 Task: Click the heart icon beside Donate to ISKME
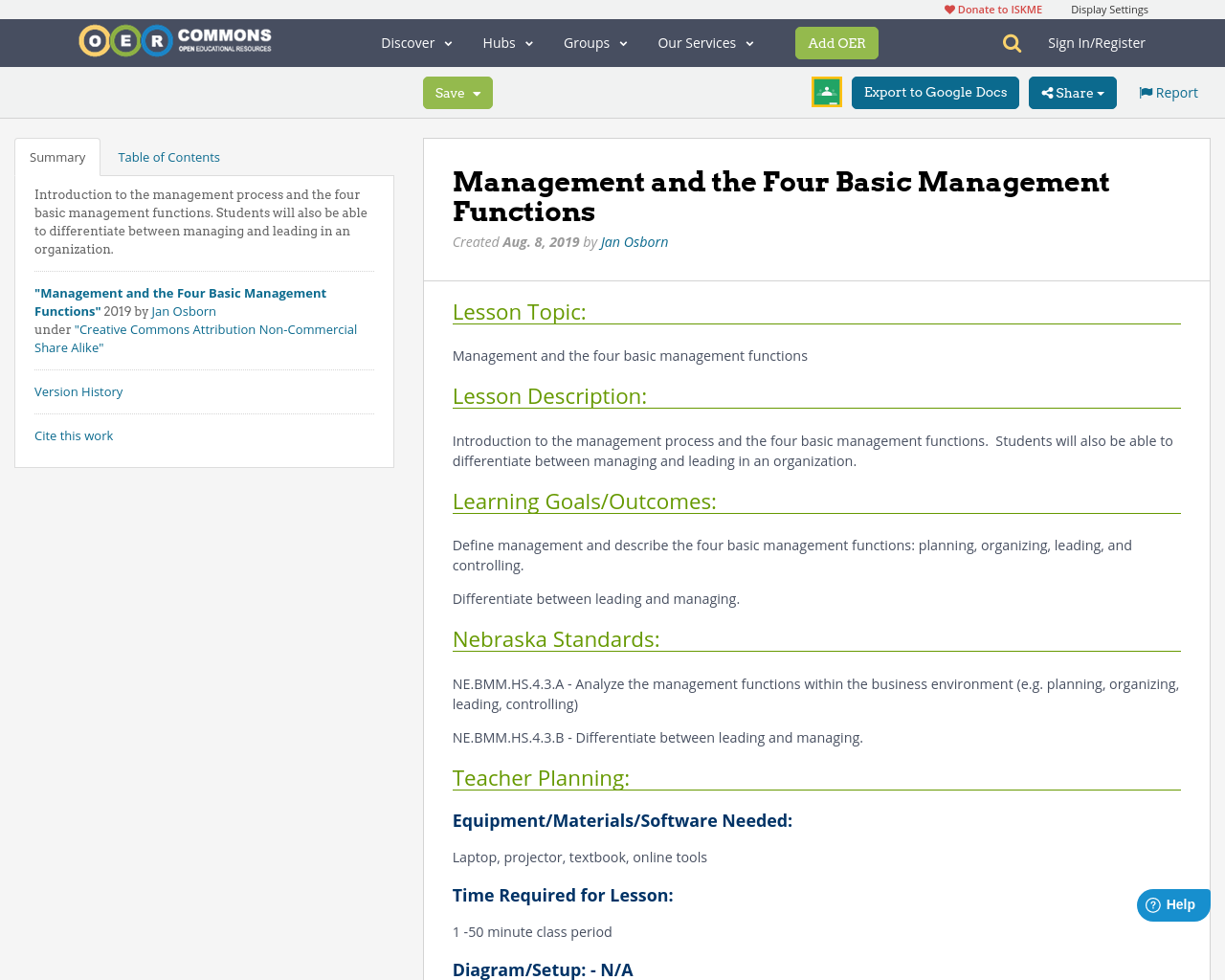[948, 8]
